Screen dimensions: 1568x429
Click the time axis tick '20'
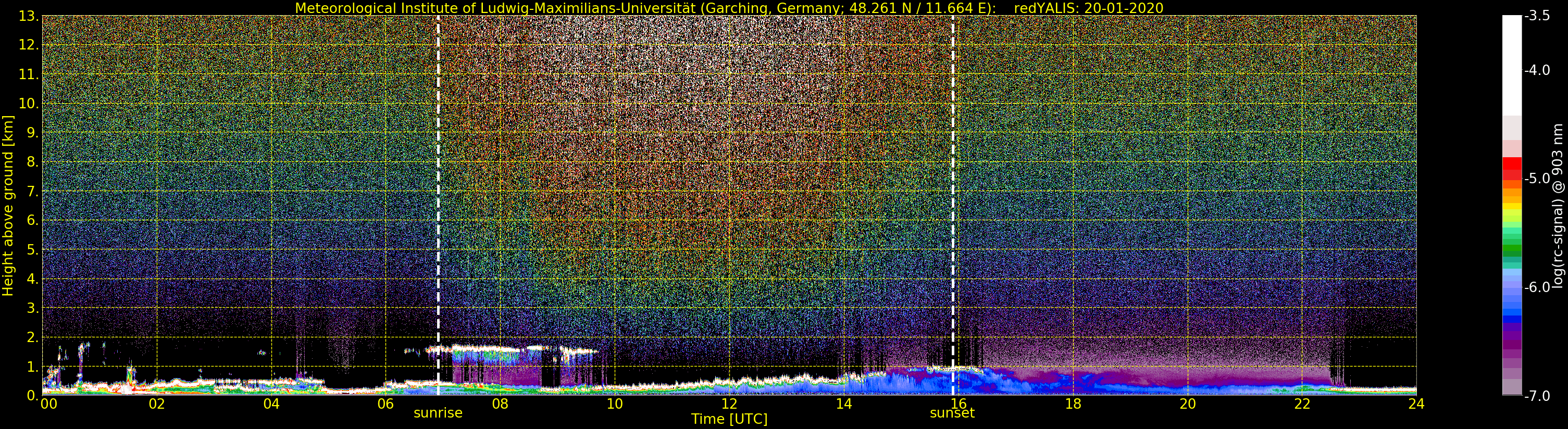click(1187, 404)
